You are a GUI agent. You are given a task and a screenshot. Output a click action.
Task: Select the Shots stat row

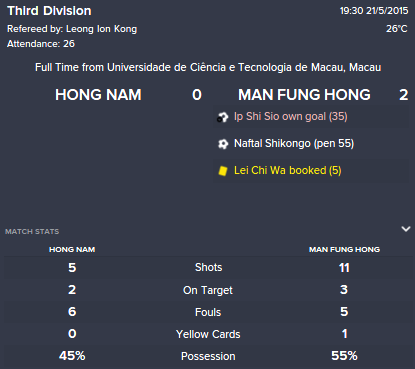(x=208, y=267)
